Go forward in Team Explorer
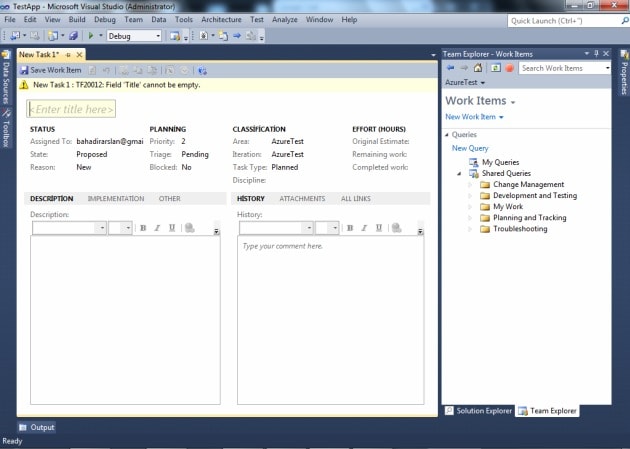Image resolution: width=630 pixels, height=449 pixels. [464, 68]
